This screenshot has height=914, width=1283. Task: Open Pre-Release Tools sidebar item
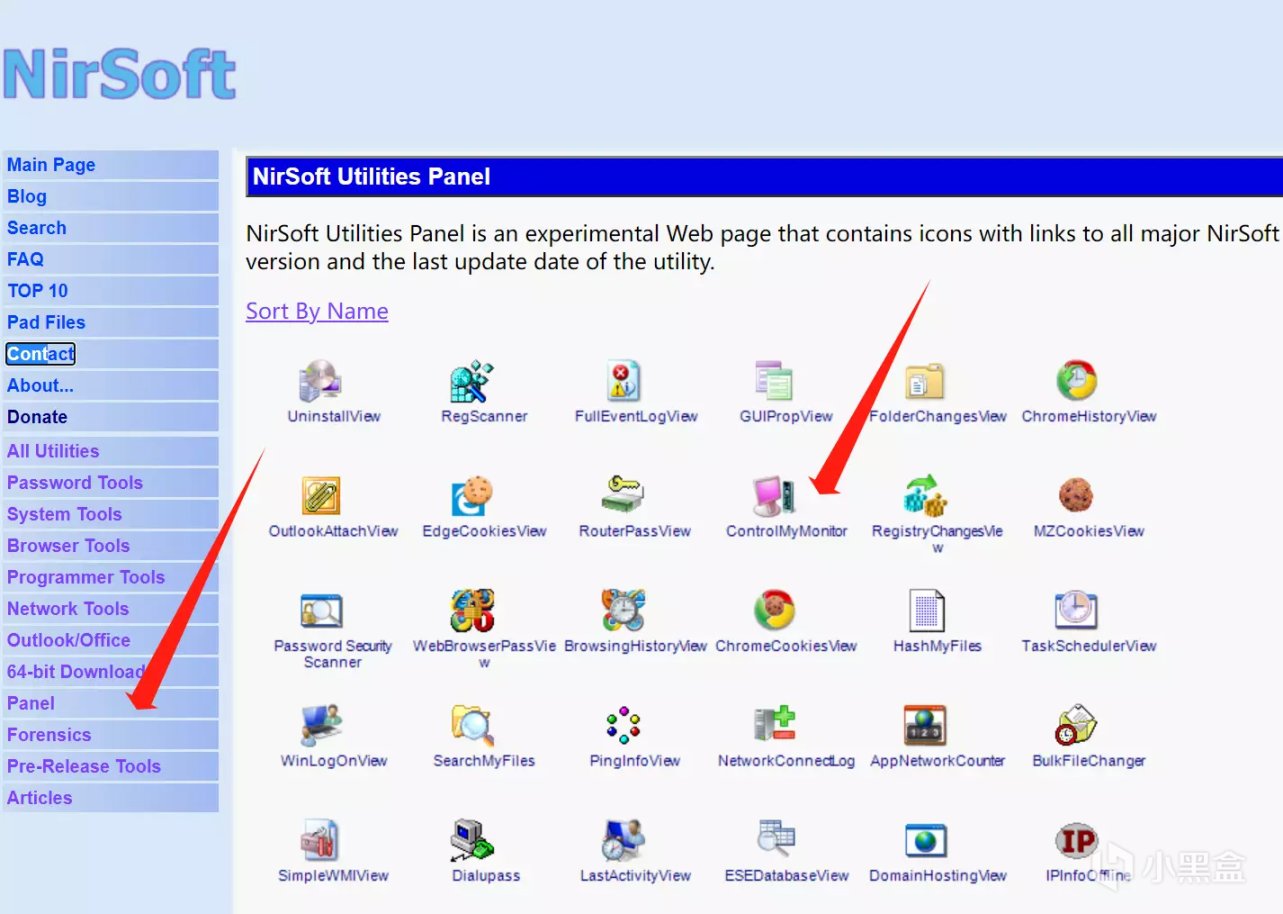tap(110, 766)
